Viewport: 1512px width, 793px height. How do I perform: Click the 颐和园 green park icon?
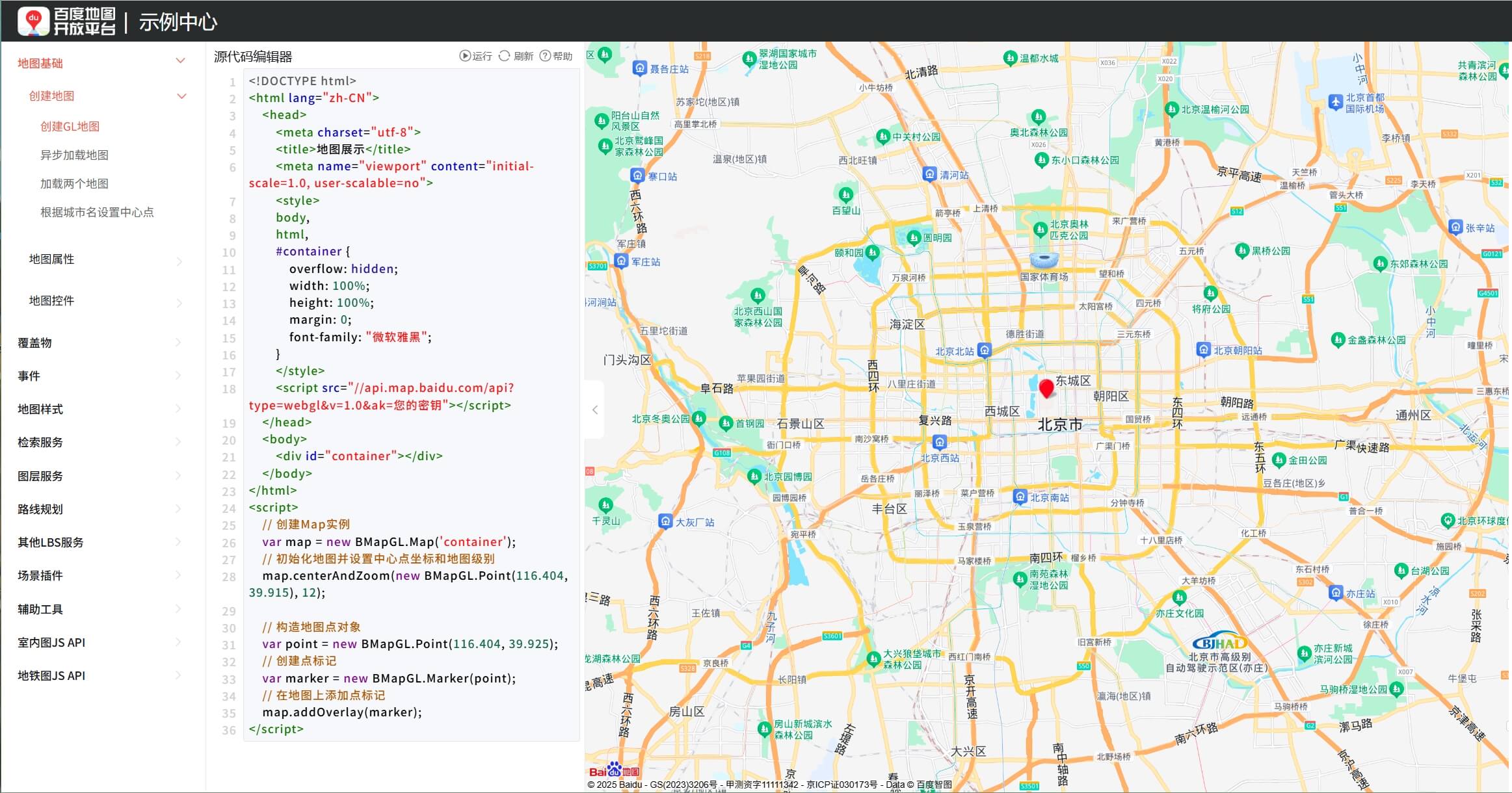click(873, 252)
